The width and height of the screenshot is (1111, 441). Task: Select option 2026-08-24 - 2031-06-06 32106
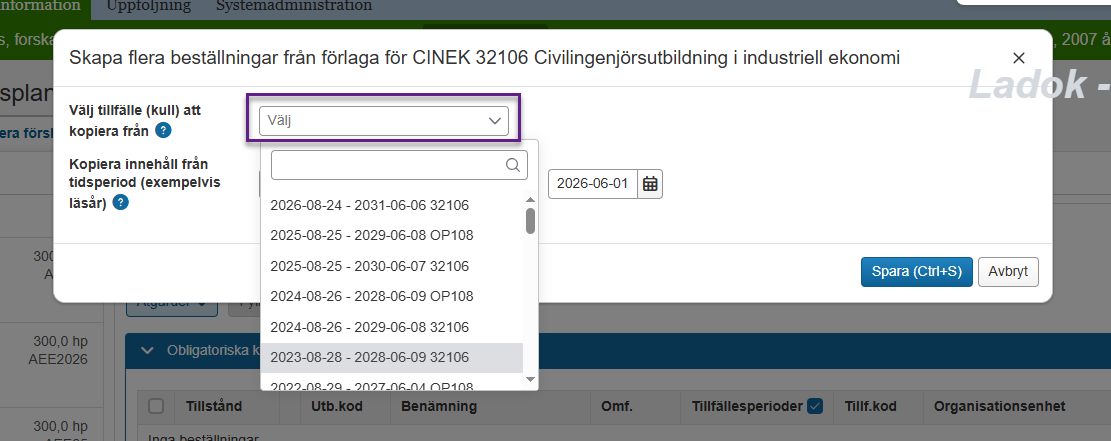[369, 205]
